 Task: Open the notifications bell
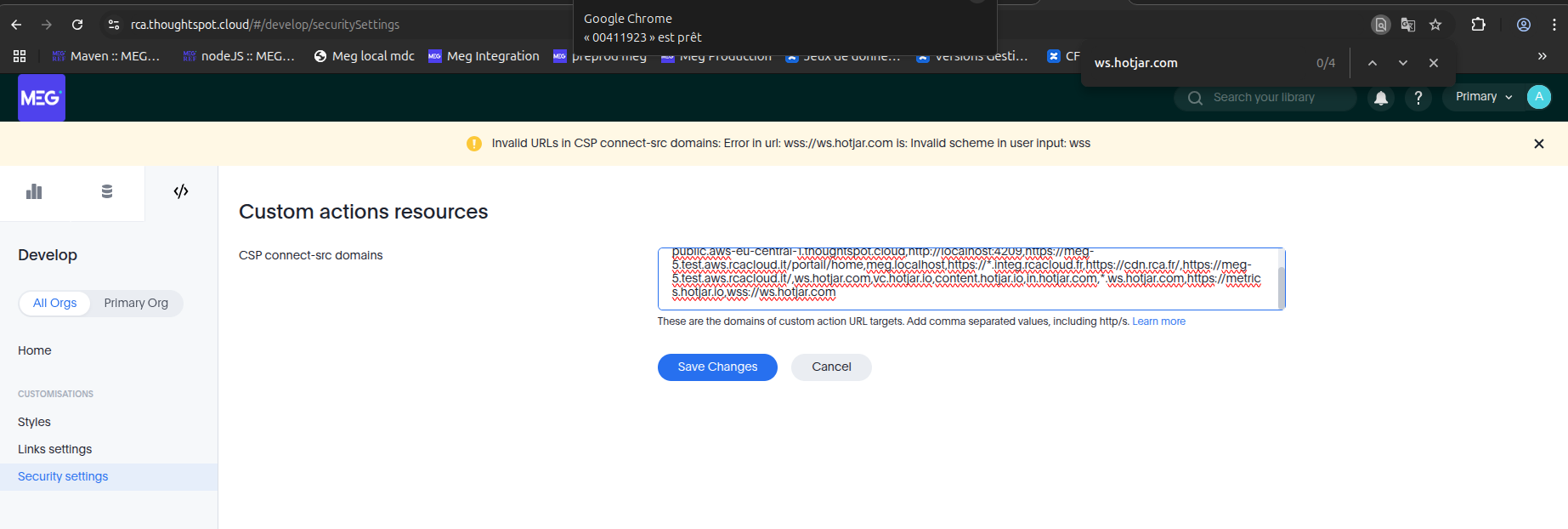(1381, 99)
